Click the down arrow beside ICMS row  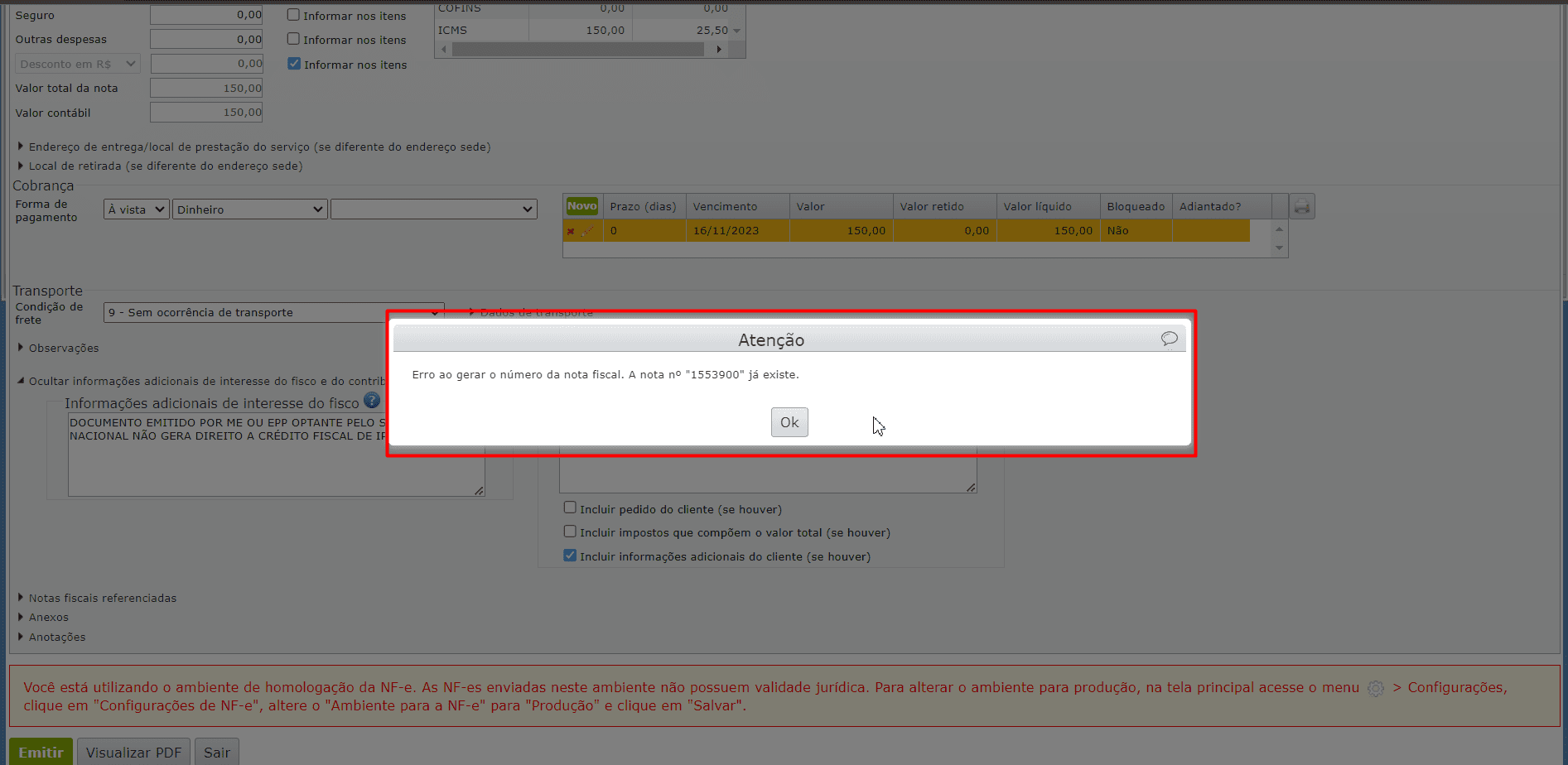point(737,31)
